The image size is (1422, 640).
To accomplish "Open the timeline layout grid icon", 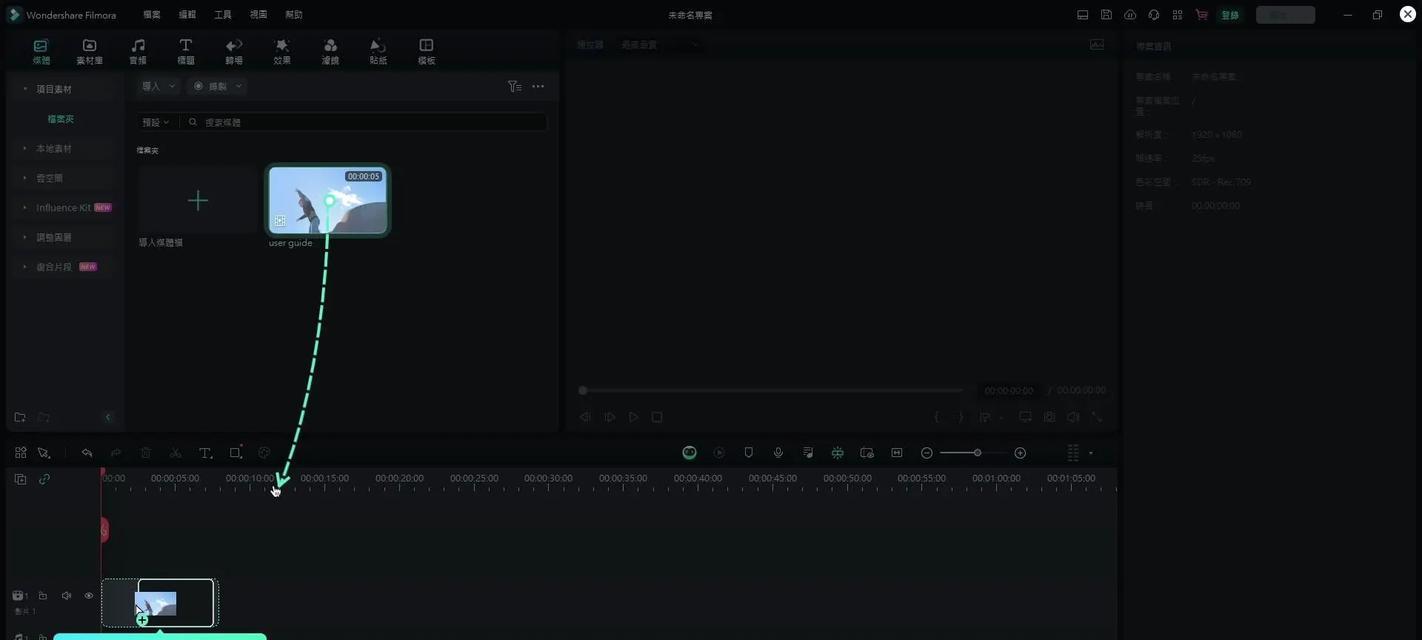I will coord(20,453).
